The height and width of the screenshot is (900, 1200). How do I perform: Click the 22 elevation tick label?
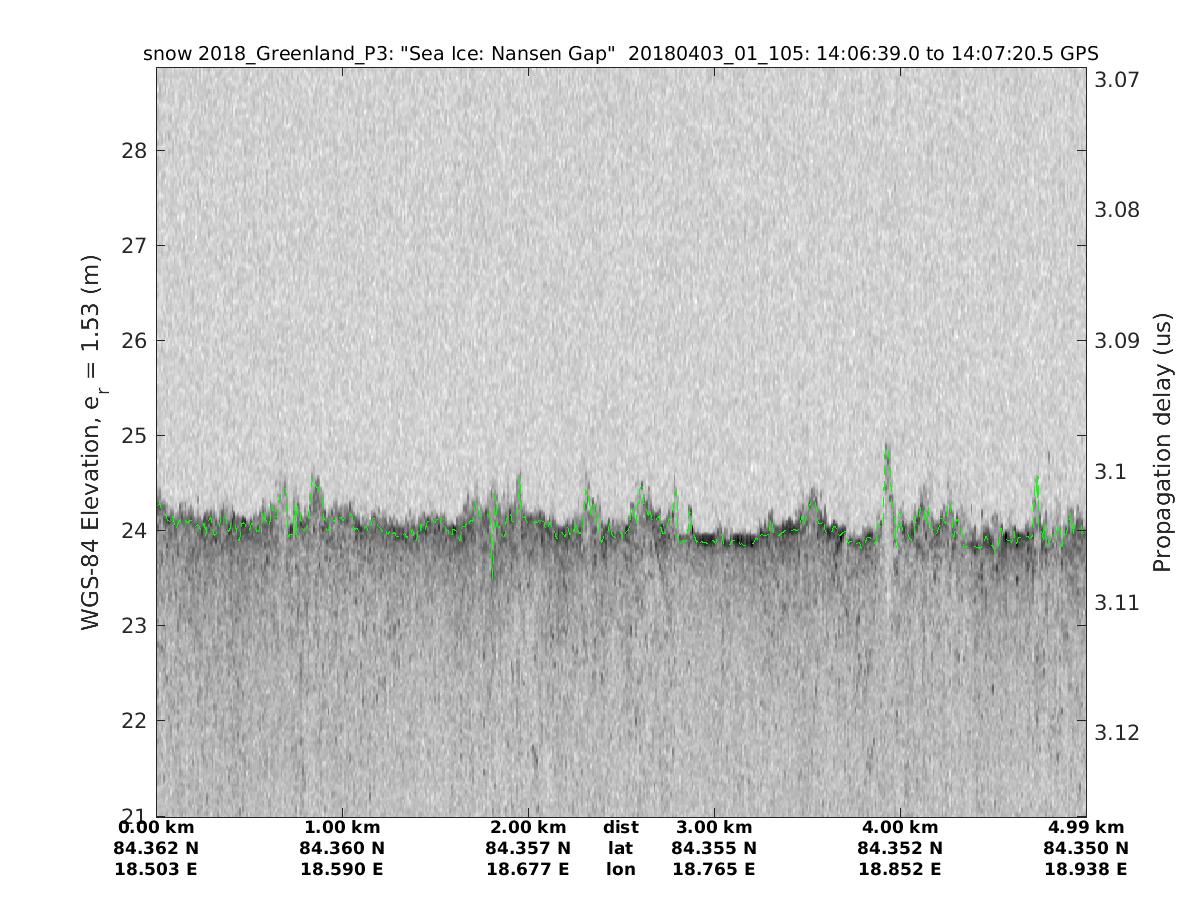pos(134,721)
